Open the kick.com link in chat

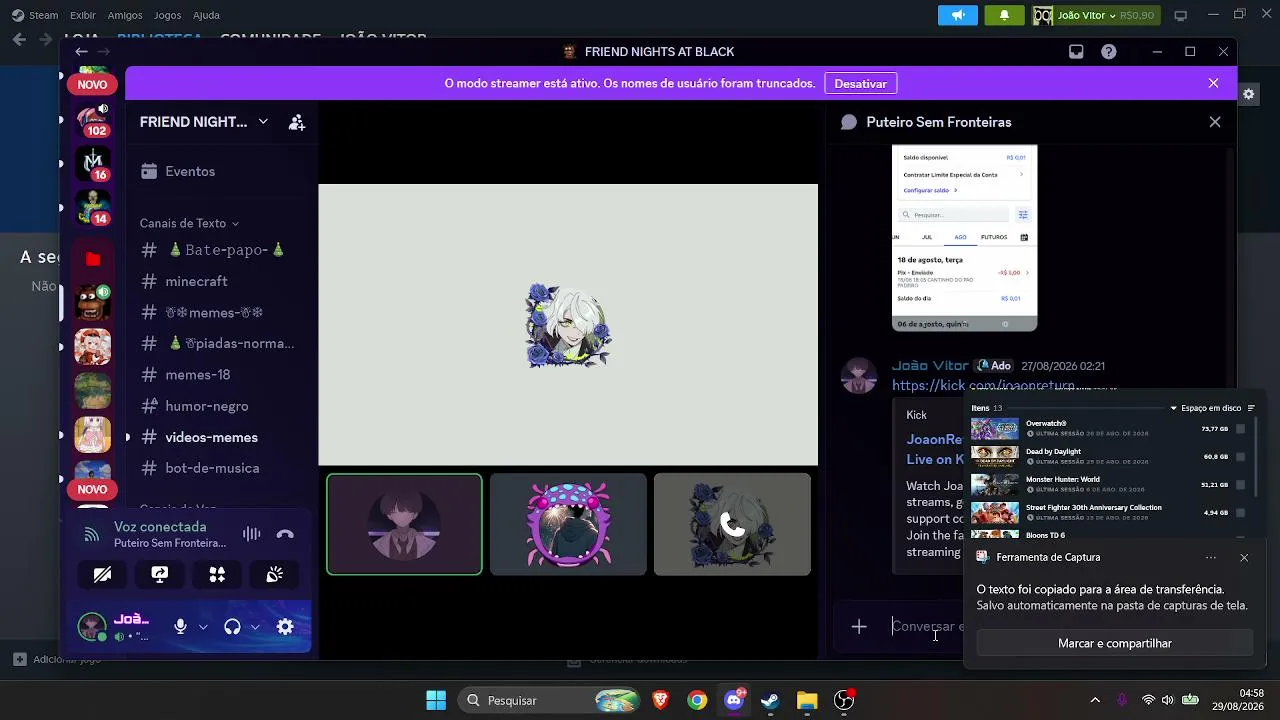983,386
